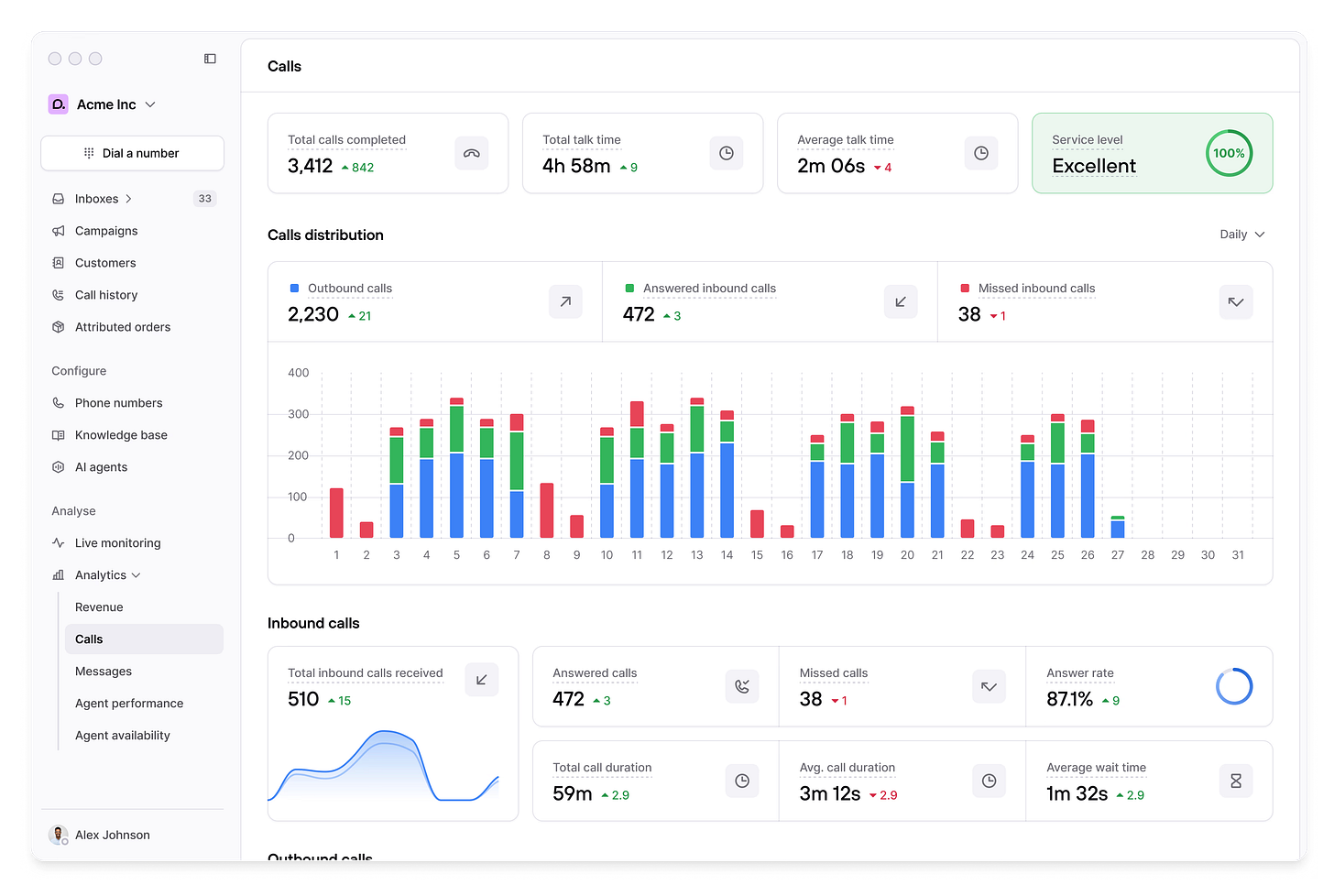Click the inbound arrow icon in Total inbound calls
Image resolution: width=1334 pixels, height=896 pixels.
(482, 679)
